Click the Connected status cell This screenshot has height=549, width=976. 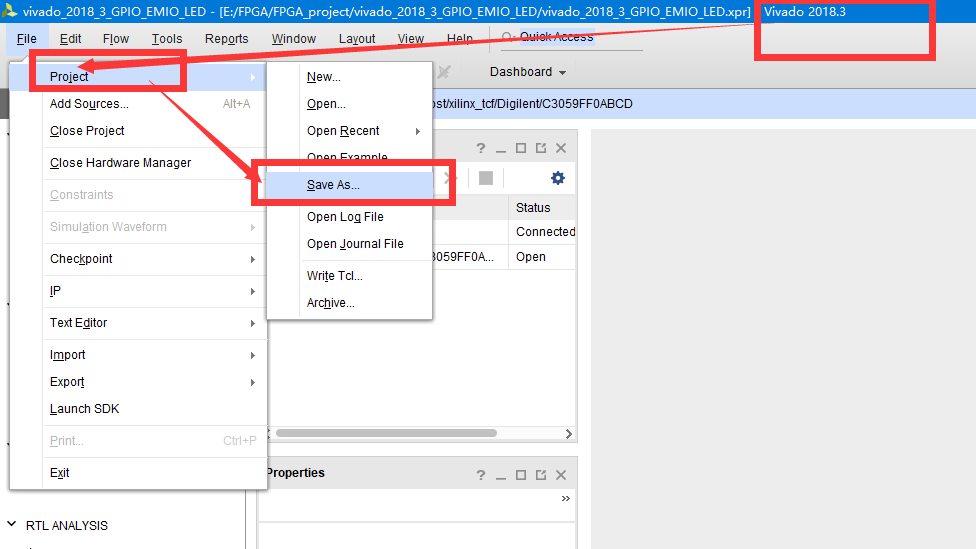pos(542,232)
